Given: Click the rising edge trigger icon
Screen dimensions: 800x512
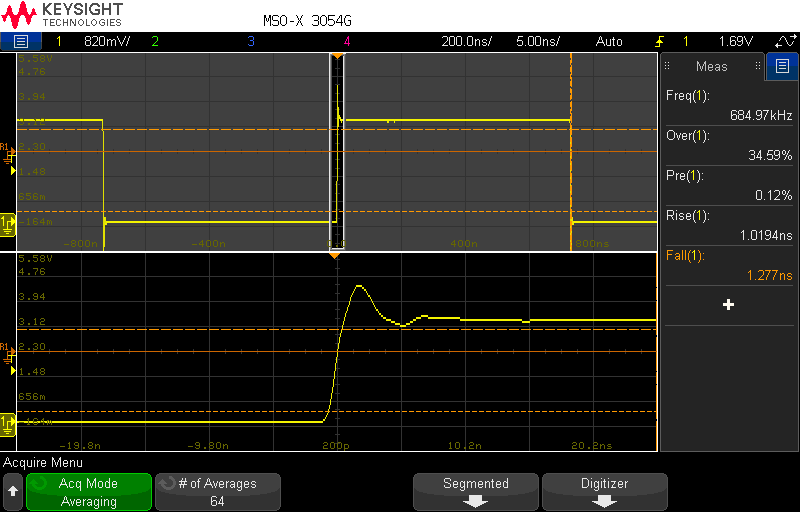Looking at the screenshot, I should point(660,42).
